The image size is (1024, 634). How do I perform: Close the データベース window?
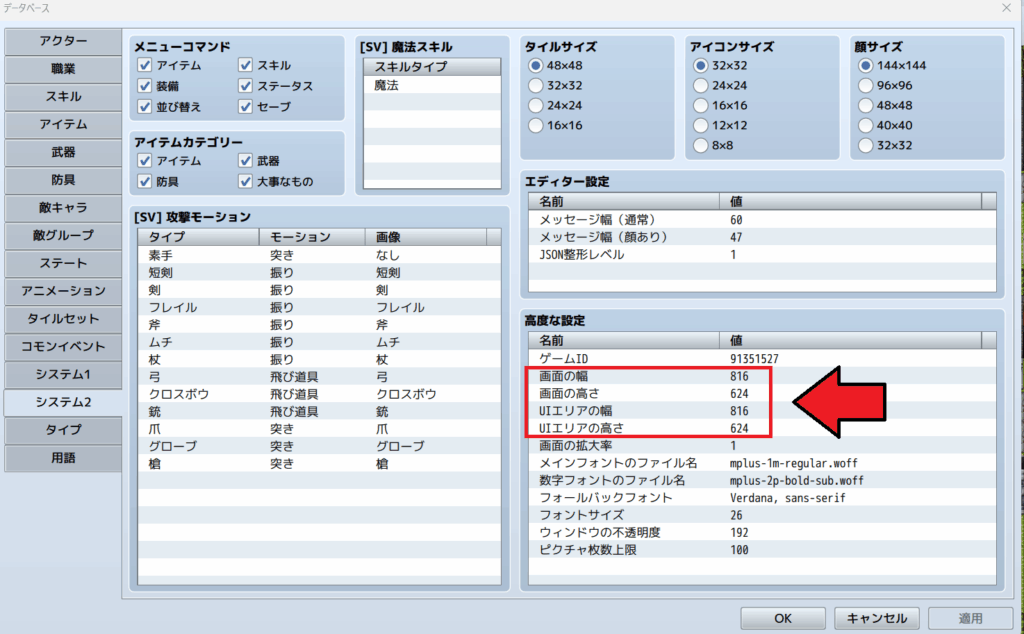1006,8
